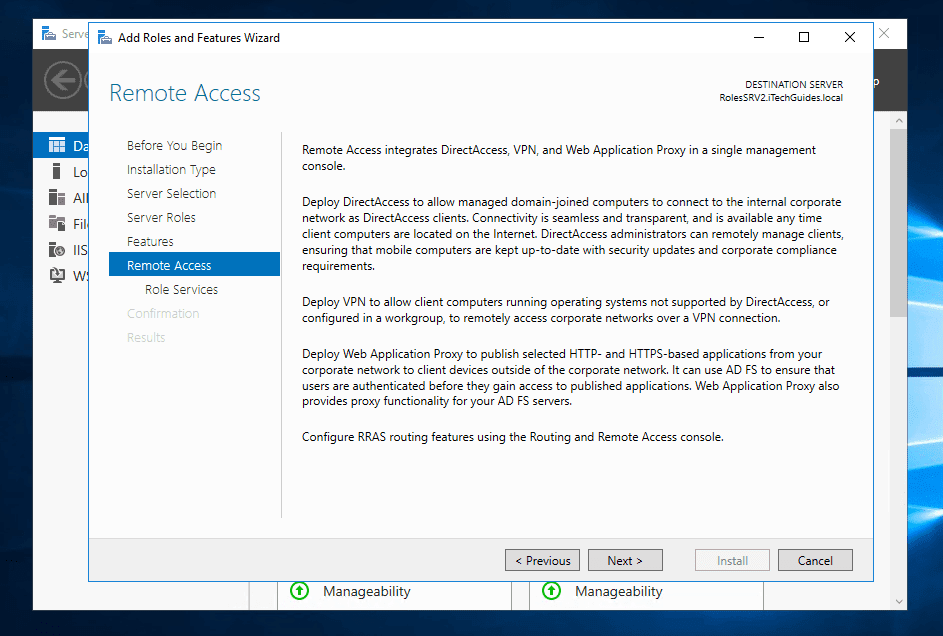The image size is (943, 636).
Task: Open the WSUS icon in Server Manager sidebar
Action: [57, 275]
